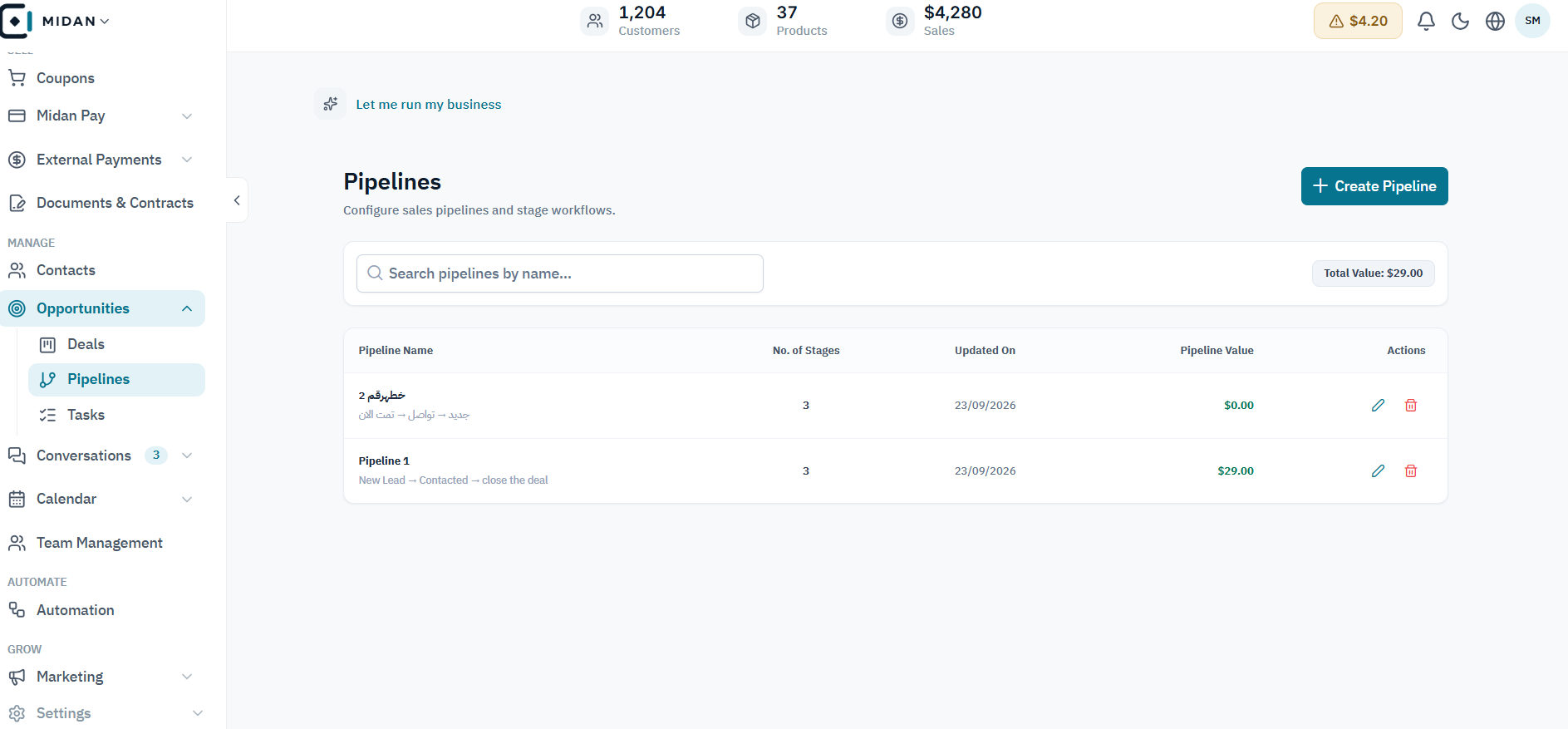Collapse the Opportunities section
This screenshot has height=729, width=1568.
point(187,308)
